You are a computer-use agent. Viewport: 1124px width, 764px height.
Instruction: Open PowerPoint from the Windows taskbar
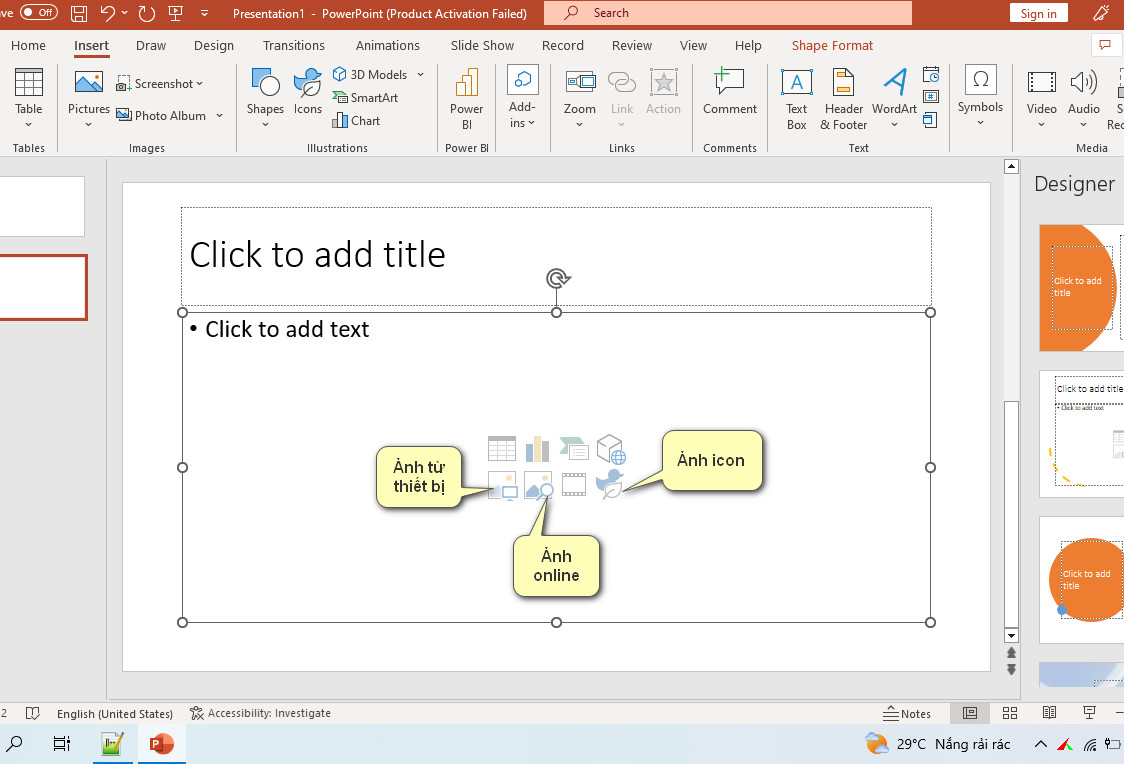(162, 744)
